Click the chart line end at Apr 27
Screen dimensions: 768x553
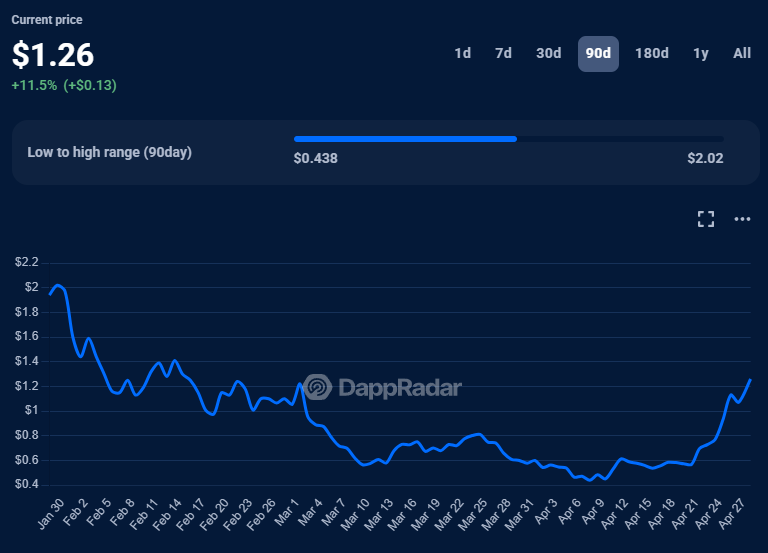click(750, 380)
